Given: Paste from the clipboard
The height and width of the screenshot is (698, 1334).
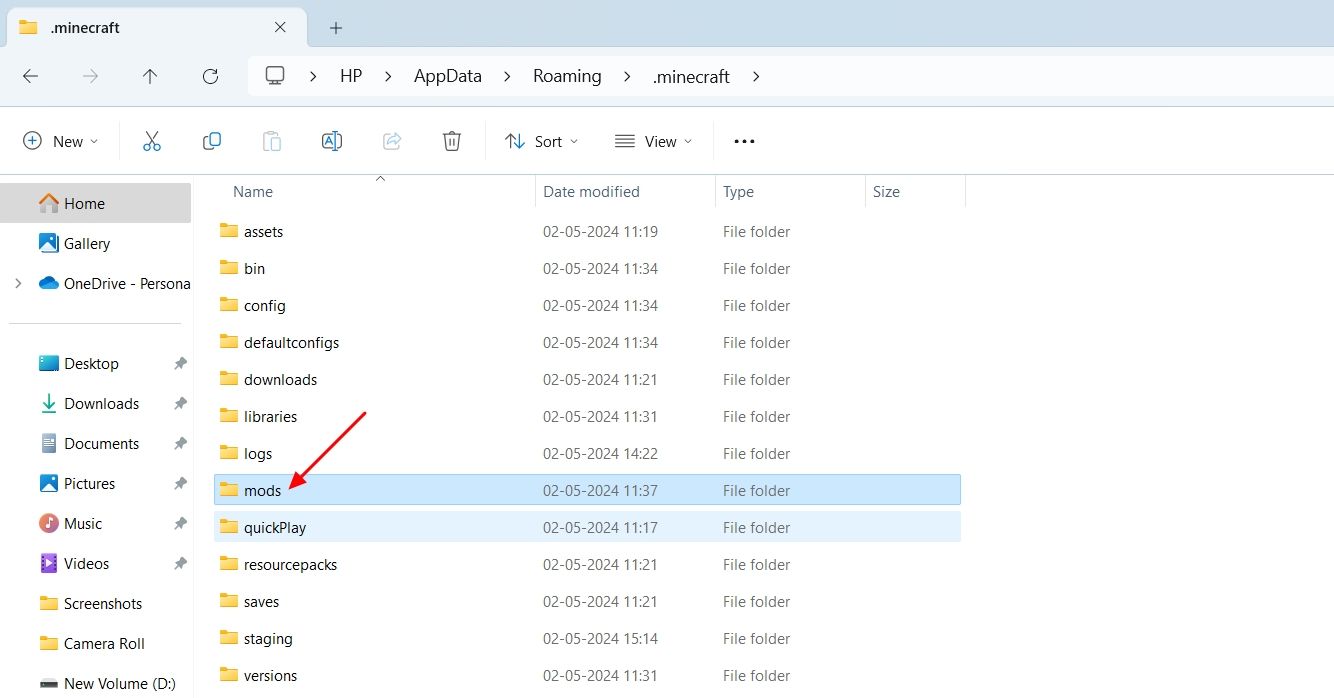Looking at the screenshot, I should click(272, 141).
